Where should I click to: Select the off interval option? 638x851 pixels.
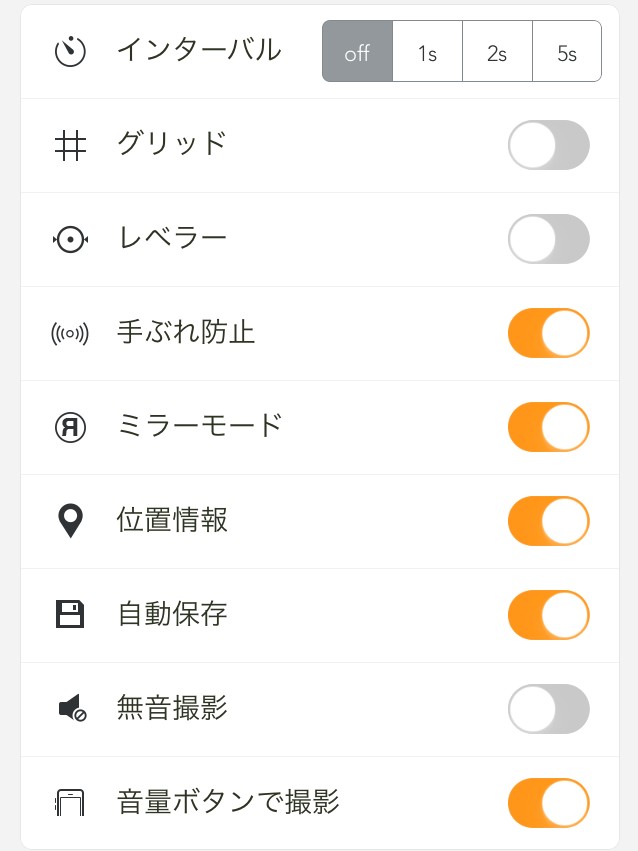pos(357,52)
